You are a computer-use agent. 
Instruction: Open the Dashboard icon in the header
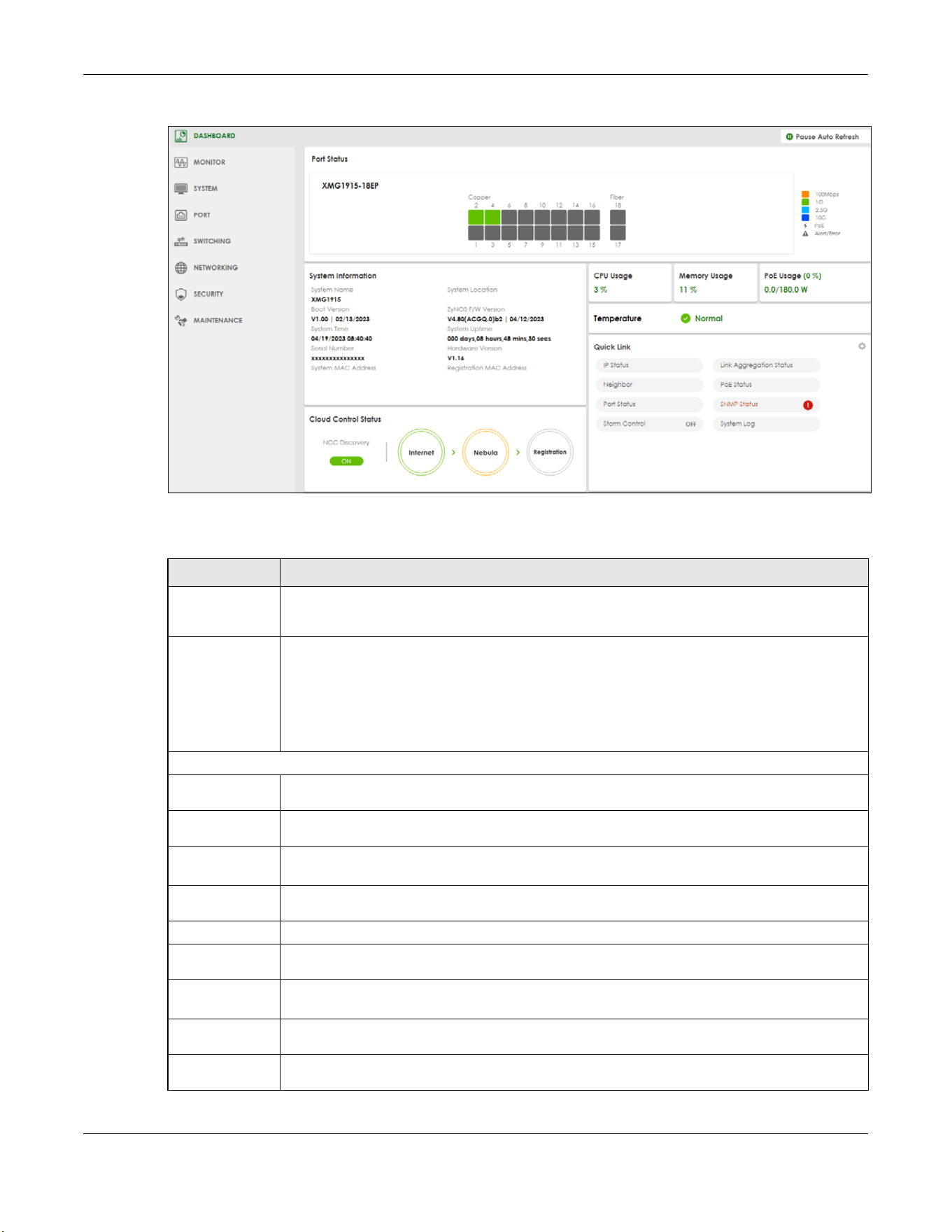coord(181,136)
